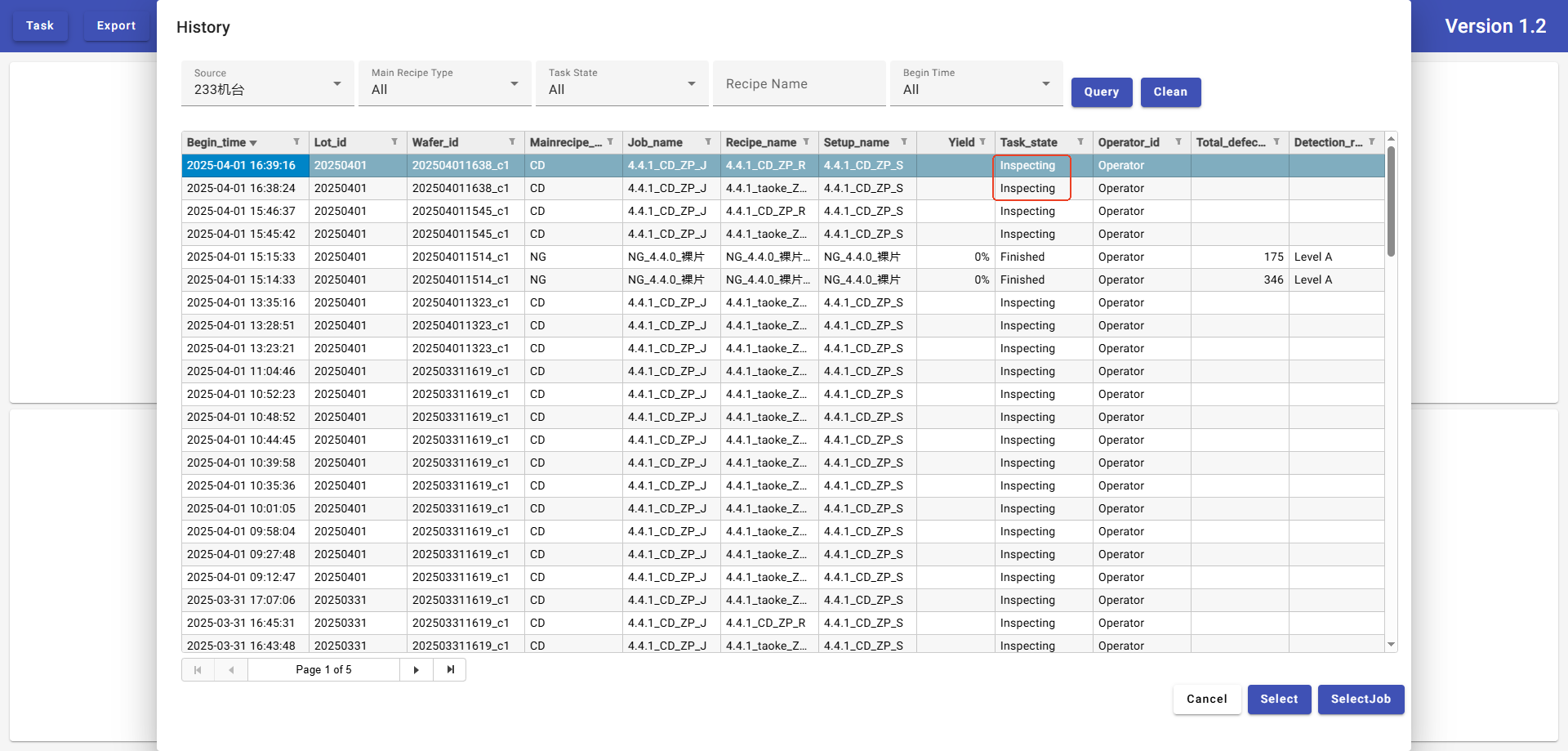Go to first page of results
The width and height of the screenshot is (1568, 751).
198,670
